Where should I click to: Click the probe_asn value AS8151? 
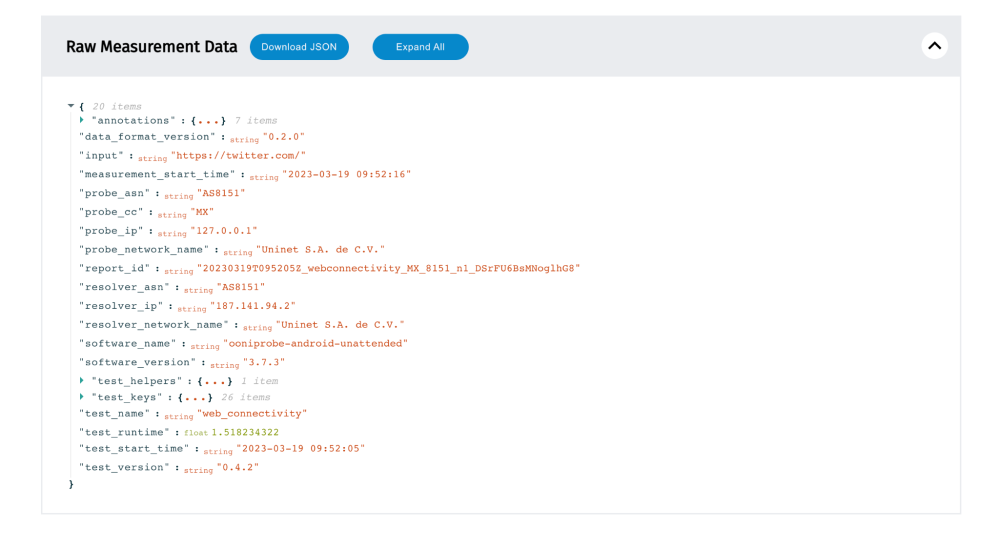pos(221,193)
